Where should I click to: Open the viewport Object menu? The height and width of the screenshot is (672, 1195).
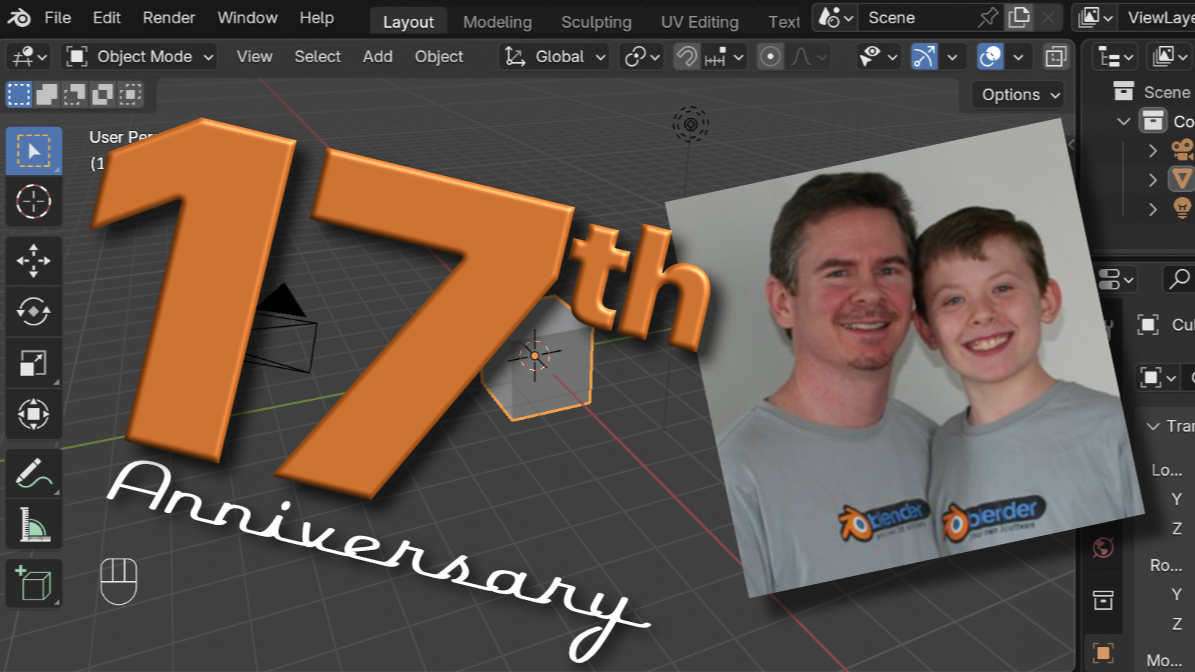pyautogui.click(x=438, y=56)
